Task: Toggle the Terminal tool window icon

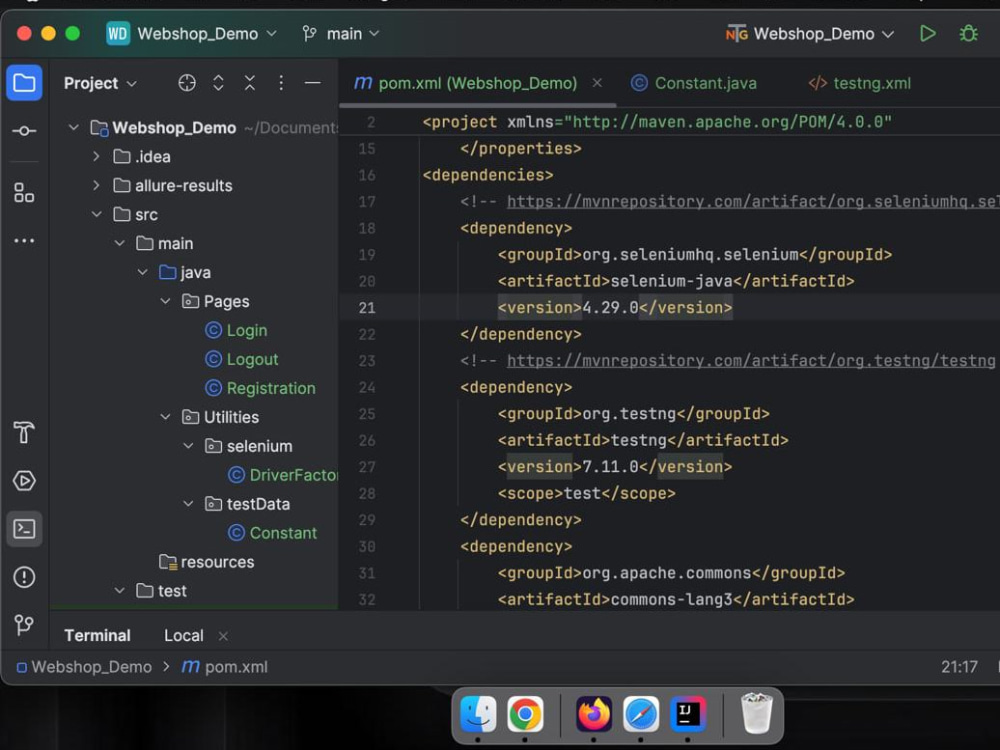Action: (x=24, y=529)
